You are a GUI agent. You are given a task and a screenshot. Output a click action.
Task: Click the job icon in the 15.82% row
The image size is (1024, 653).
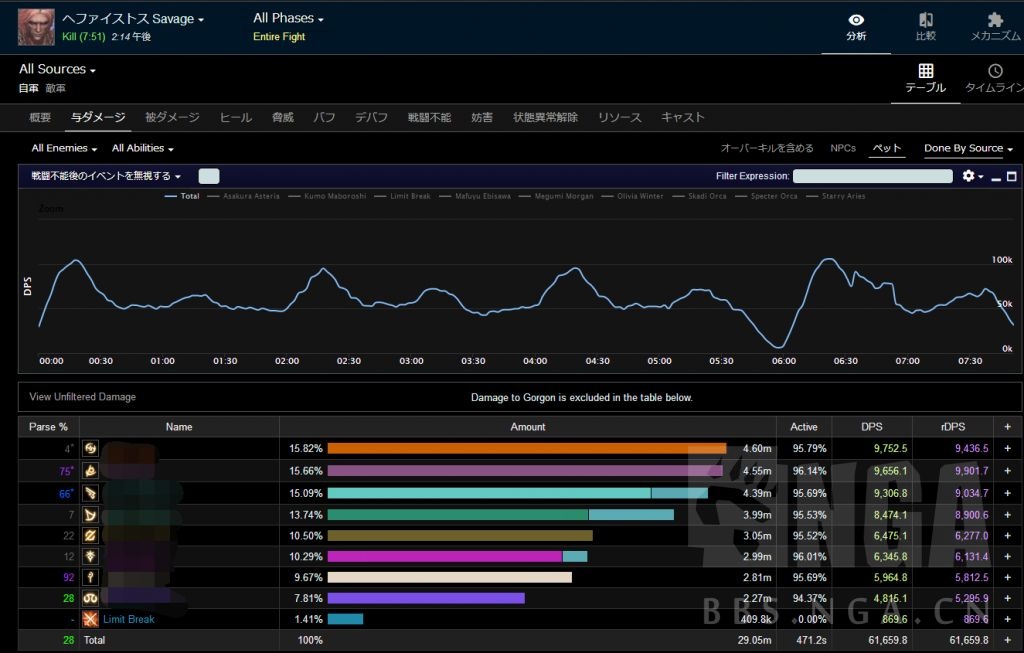[x=90, y=448]
